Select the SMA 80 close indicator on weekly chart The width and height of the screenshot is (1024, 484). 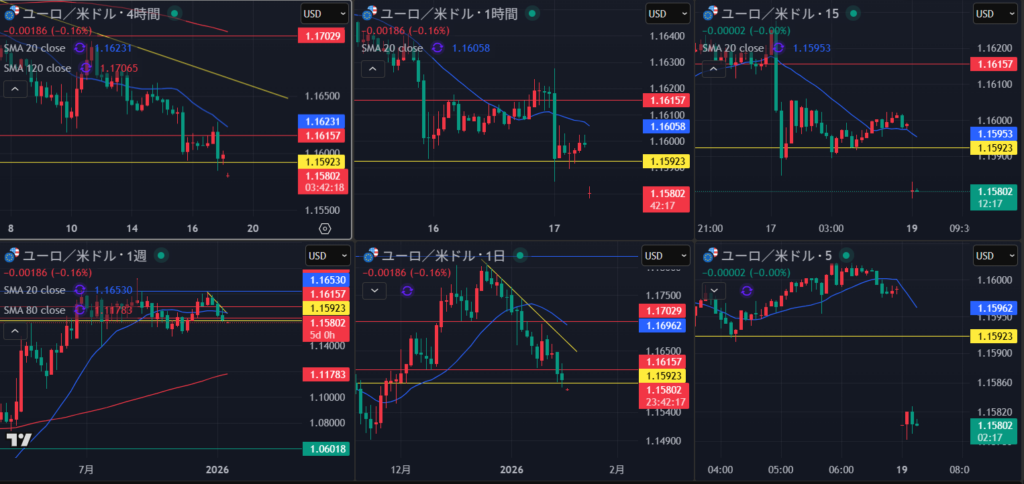click(x=35, y=310)
